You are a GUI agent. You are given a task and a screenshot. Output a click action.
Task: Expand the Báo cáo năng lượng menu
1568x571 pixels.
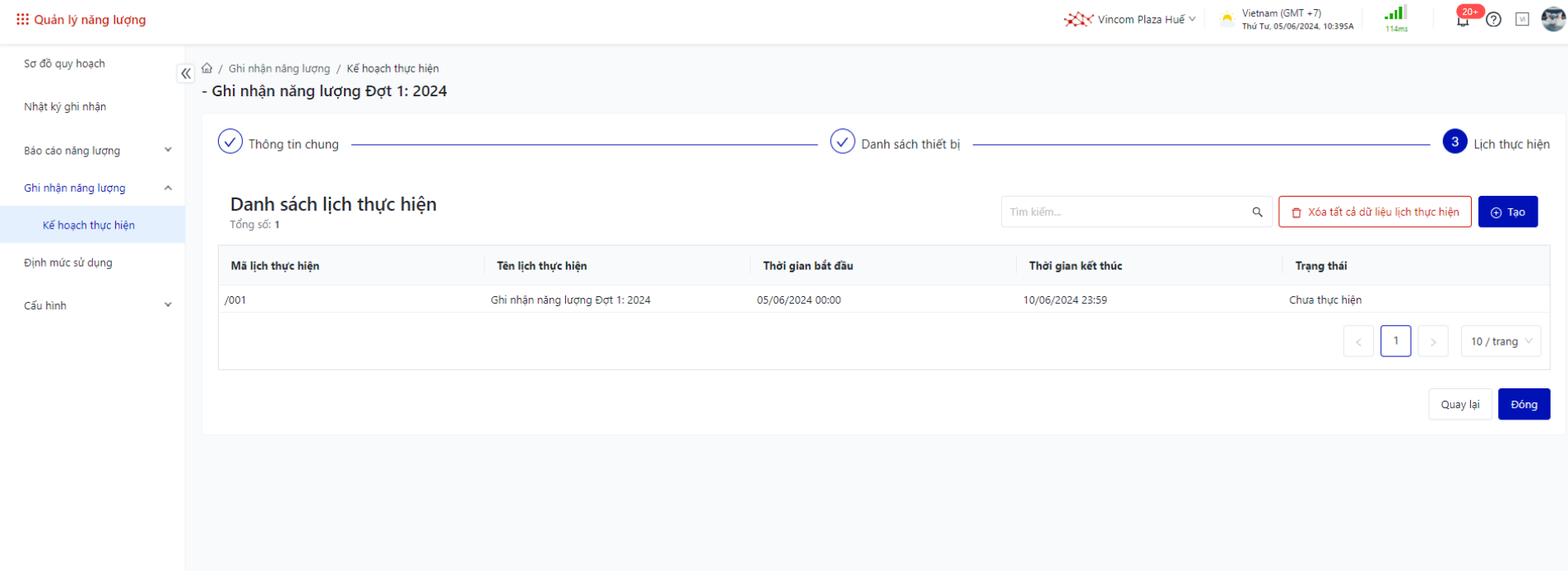pyautogui.click(x=96, y=151)
